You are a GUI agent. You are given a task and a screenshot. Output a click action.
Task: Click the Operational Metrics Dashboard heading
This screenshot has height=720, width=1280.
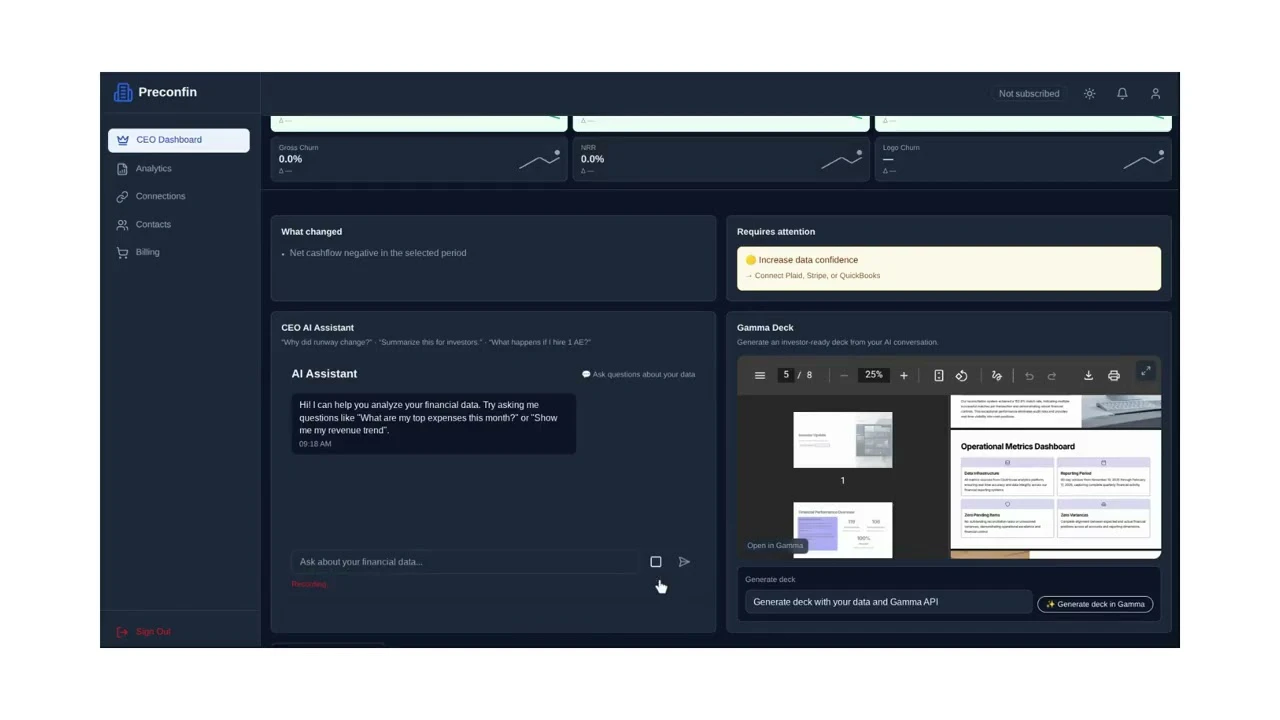coord(1018,446)
